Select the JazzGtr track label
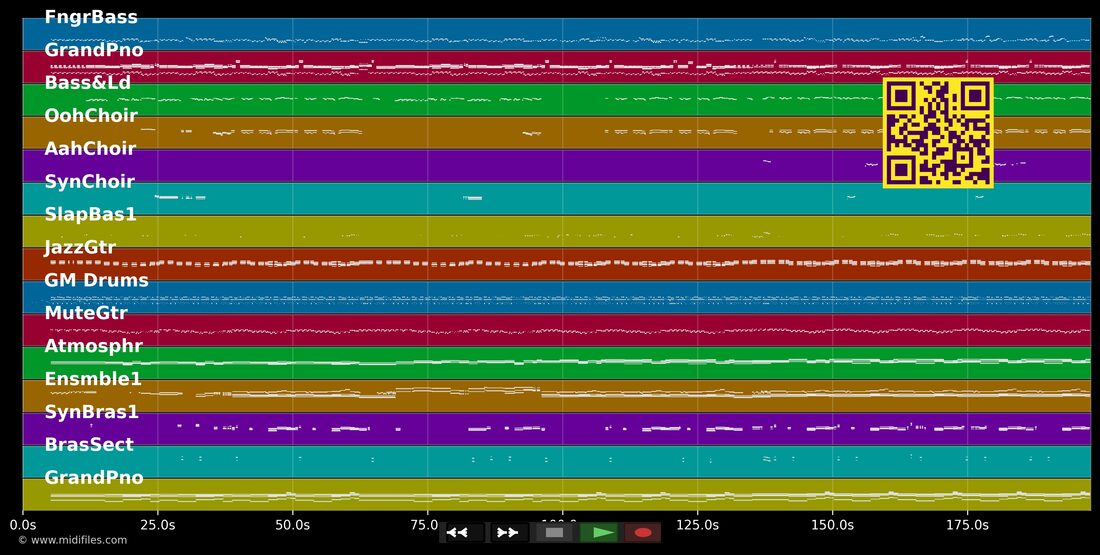Image resolution: width=1100 pixels, height=555 pixels. [x=80, y=248]
